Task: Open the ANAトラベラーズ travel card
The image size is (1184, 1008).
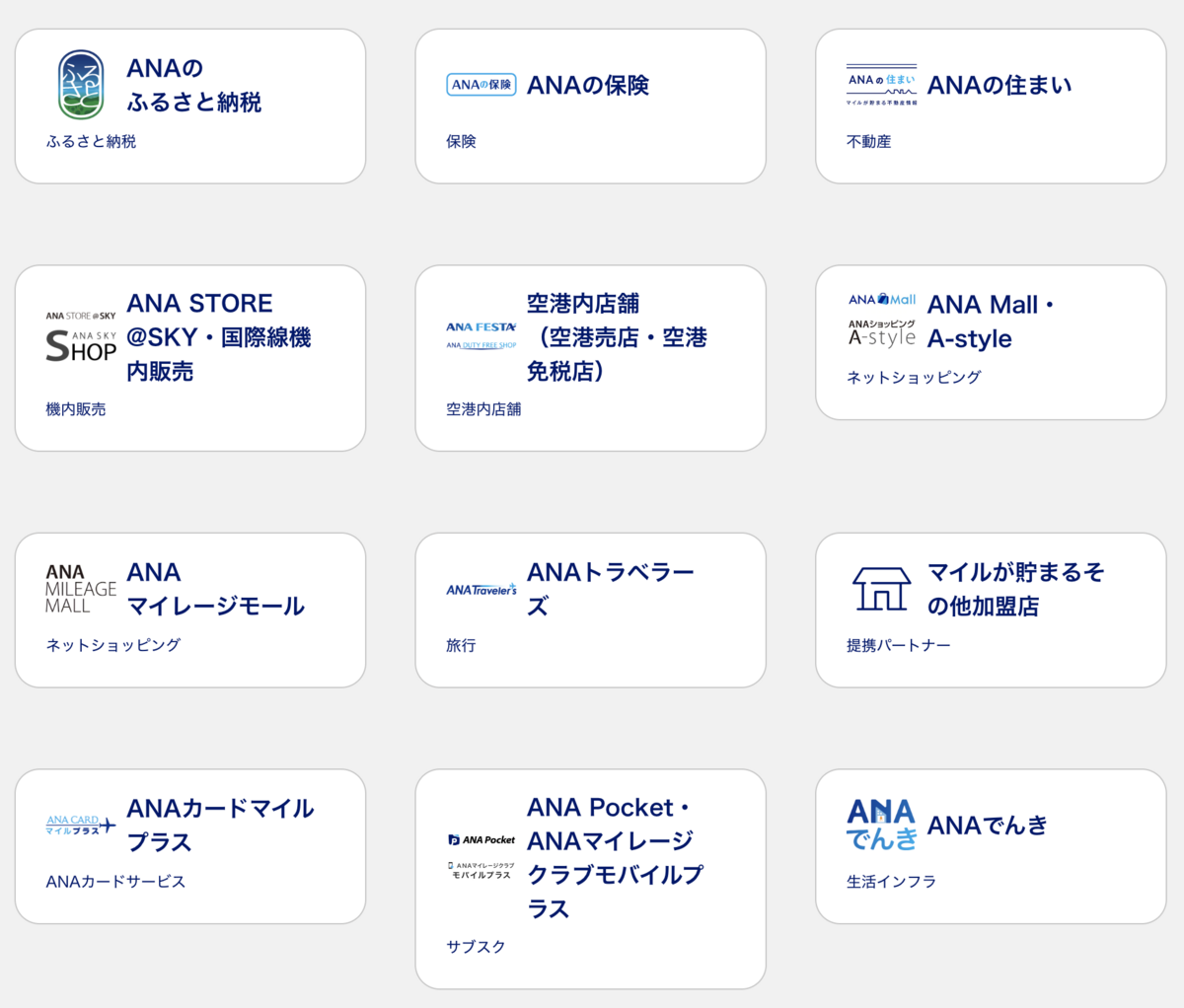Action: [590, 609]
